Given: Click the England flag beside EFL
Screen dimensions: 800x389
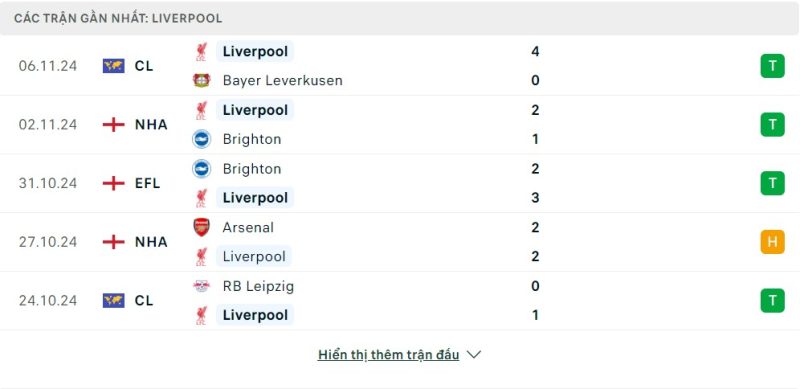Looking at the screenshot, I should (113, 183).
